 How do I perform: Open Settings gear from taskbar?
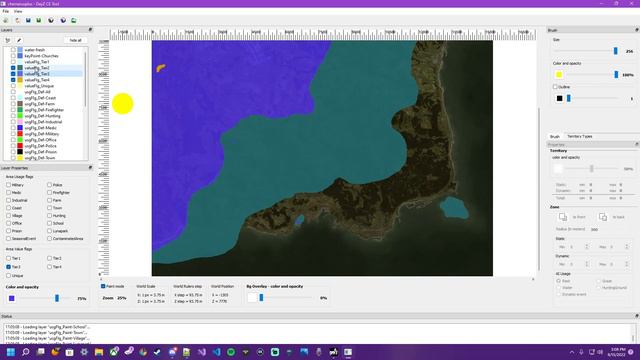pyautogui.click(x=84, y=352)
